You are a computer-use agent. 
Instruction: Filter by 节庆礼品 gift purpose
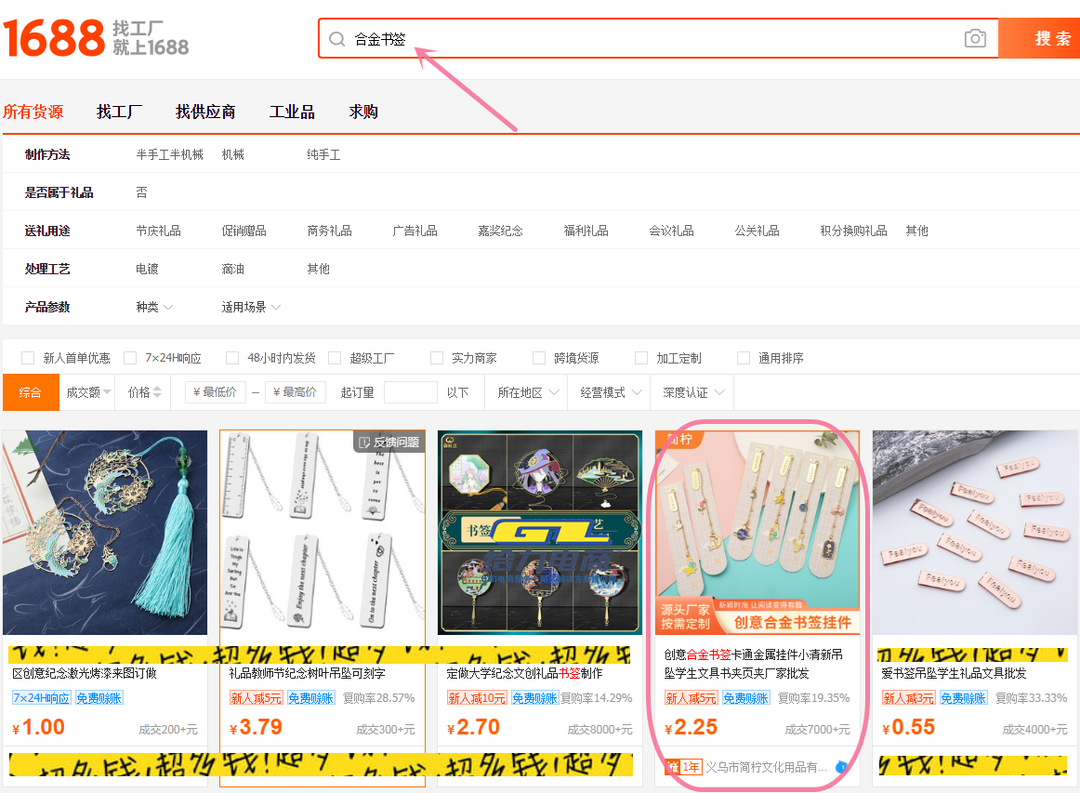tap(158, 231)
